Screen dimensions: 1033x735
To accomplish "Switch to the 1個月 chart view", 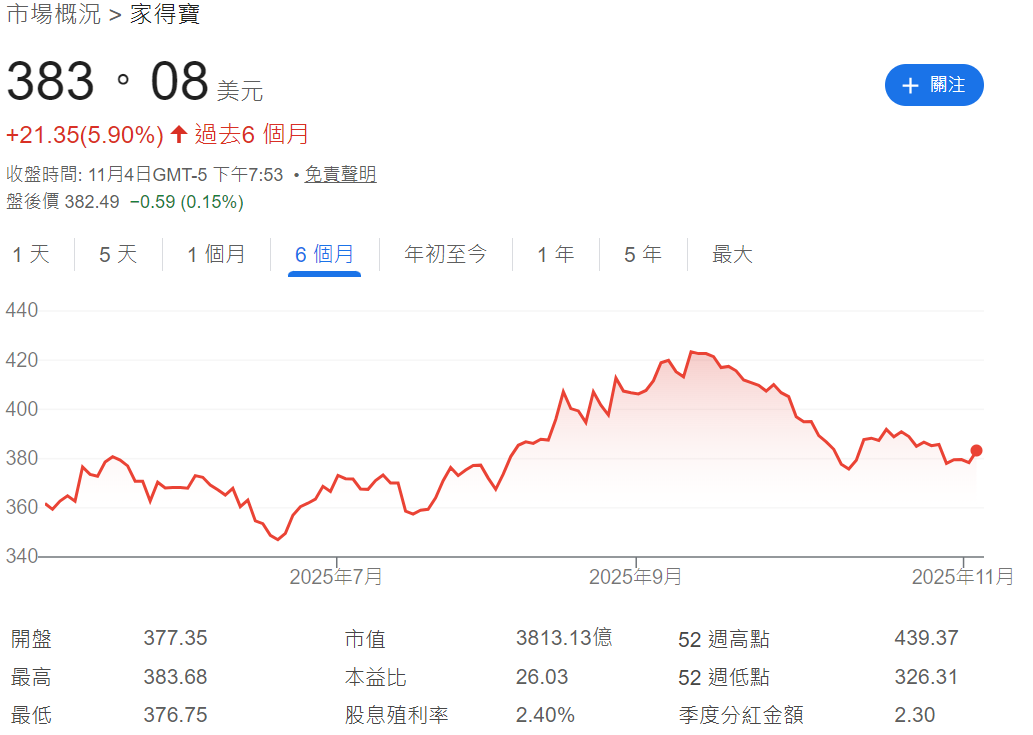I will [x=216, y=254].
